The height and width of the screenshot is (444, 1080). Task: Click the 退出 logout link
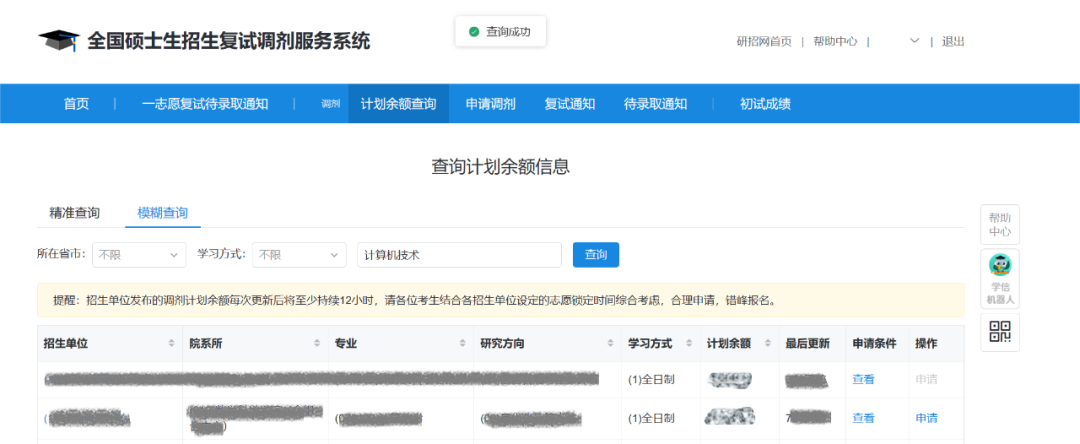[953, 41]
